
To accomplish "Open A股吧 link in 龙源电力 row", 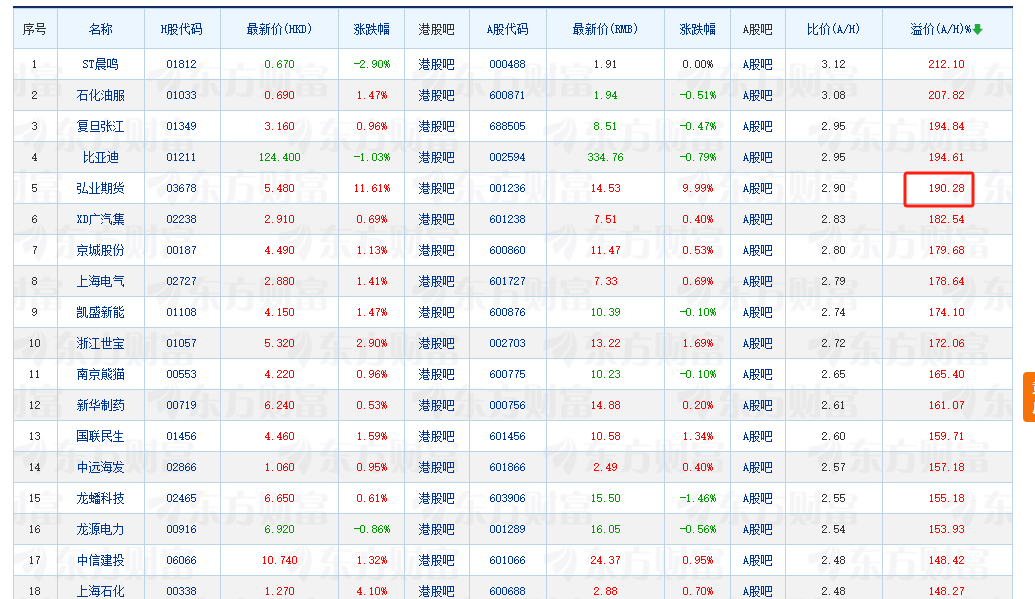I will point(757,530).
